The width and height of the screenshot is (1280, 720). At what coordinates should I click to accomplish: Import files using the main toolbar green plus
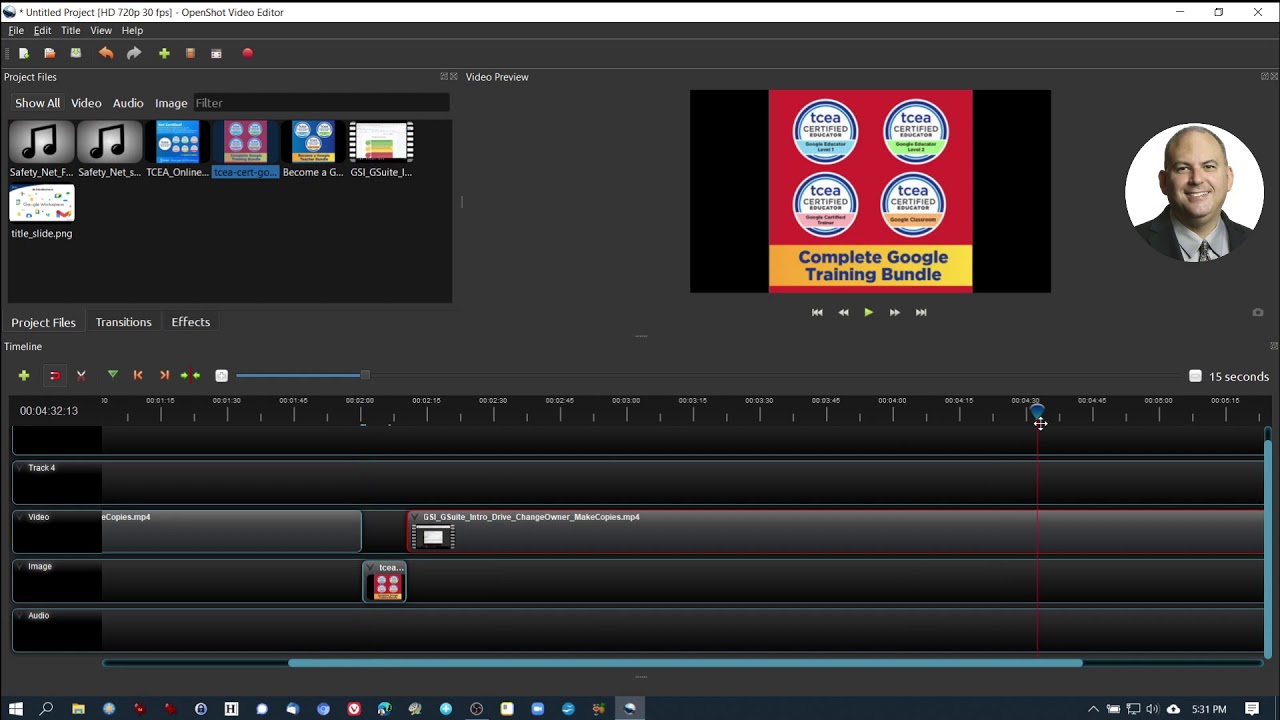pos(164,53)
